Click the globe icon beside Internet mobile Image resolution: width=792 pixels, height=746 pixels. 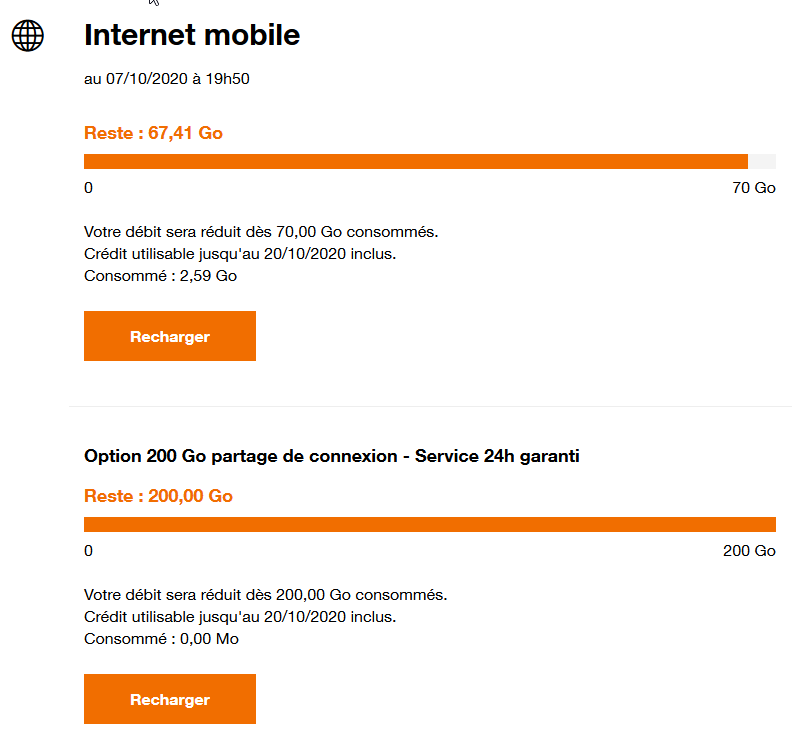pos(28,36)
